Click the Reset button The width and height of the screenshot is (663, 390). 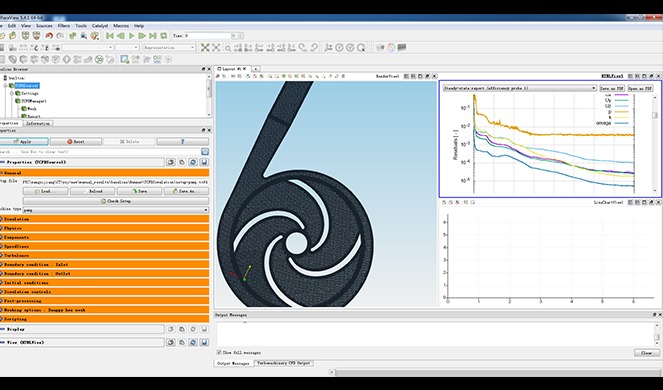point(76,142)
